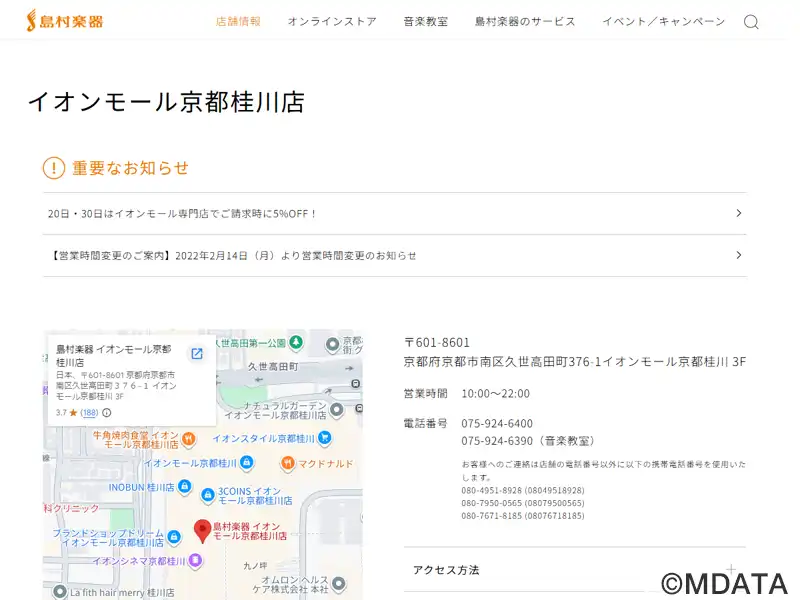Open the オンラインストア menu item
Image resolution: width=800 pixels, height=600 pixels.
pyautogui.click(x=331, y=21)
